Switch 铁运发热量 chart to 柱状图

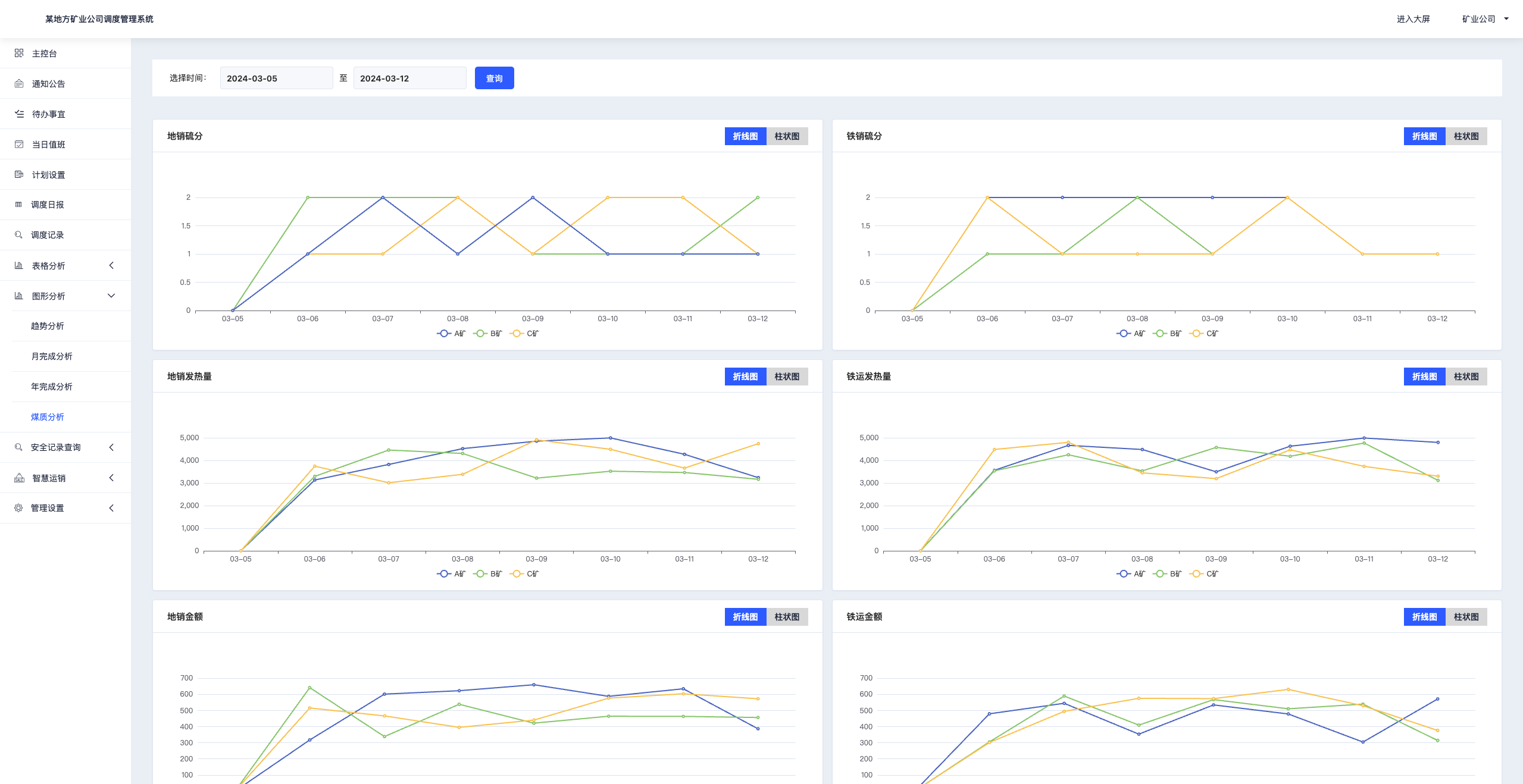click(1466, 376)
